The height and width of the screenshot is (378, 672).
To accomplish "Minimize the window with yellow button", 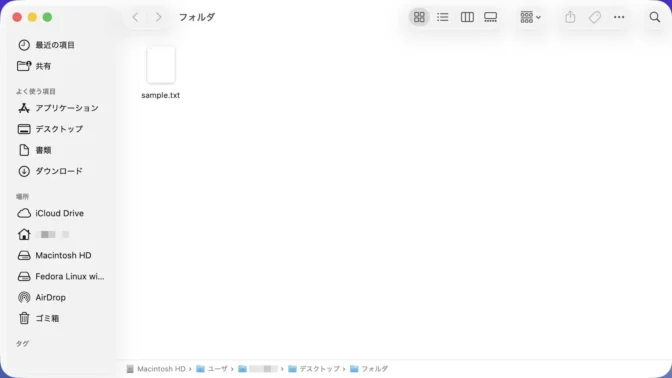I will pyautogui.click(x=32, y=17).
